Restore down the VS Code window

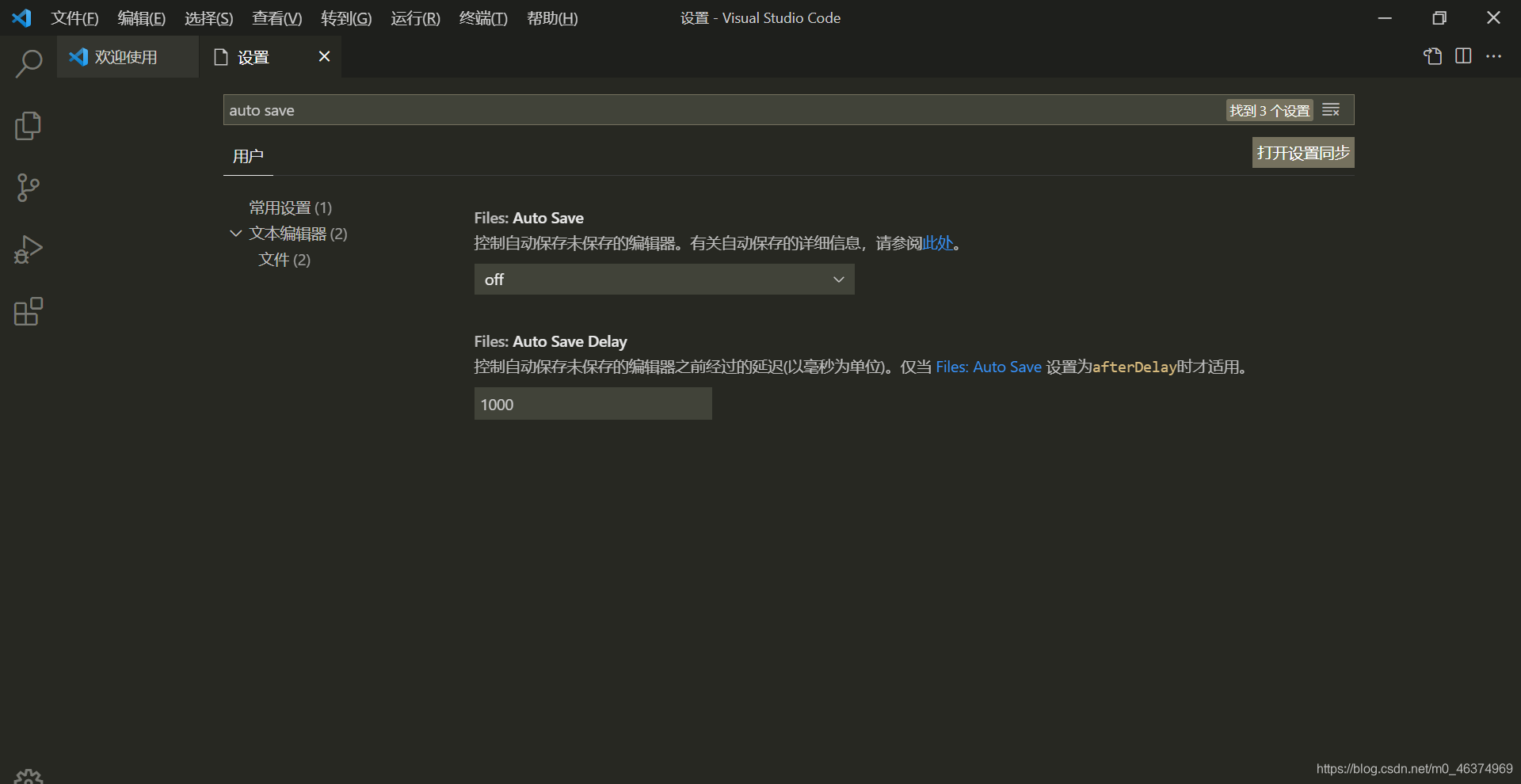[1439, 17]
